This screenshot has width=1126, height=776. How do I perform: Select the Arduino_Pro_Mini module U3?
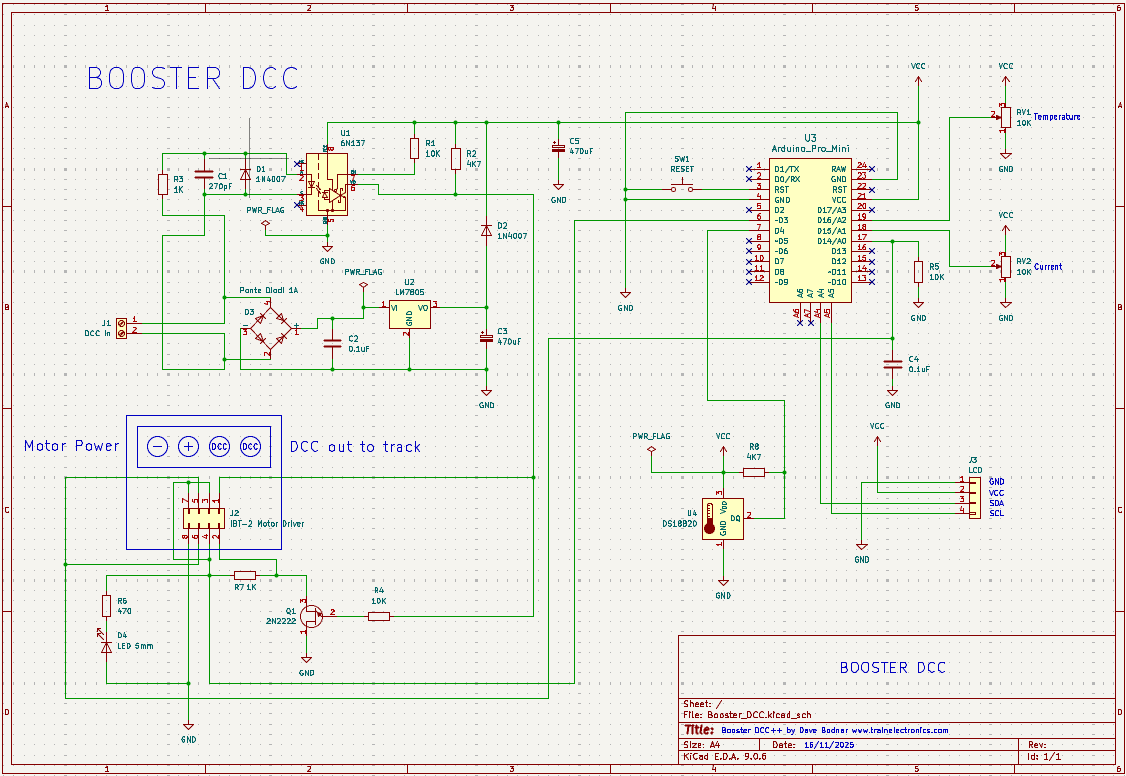tap(810, 225)
